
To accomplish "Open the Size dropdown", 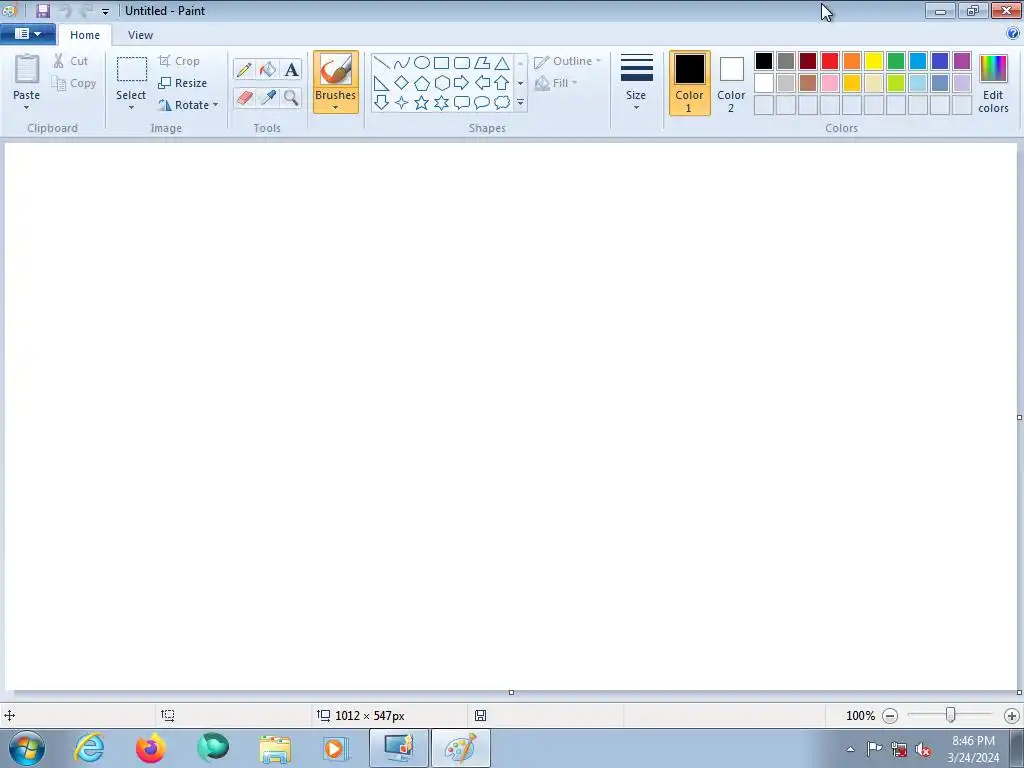I will (x=636, y=82).
